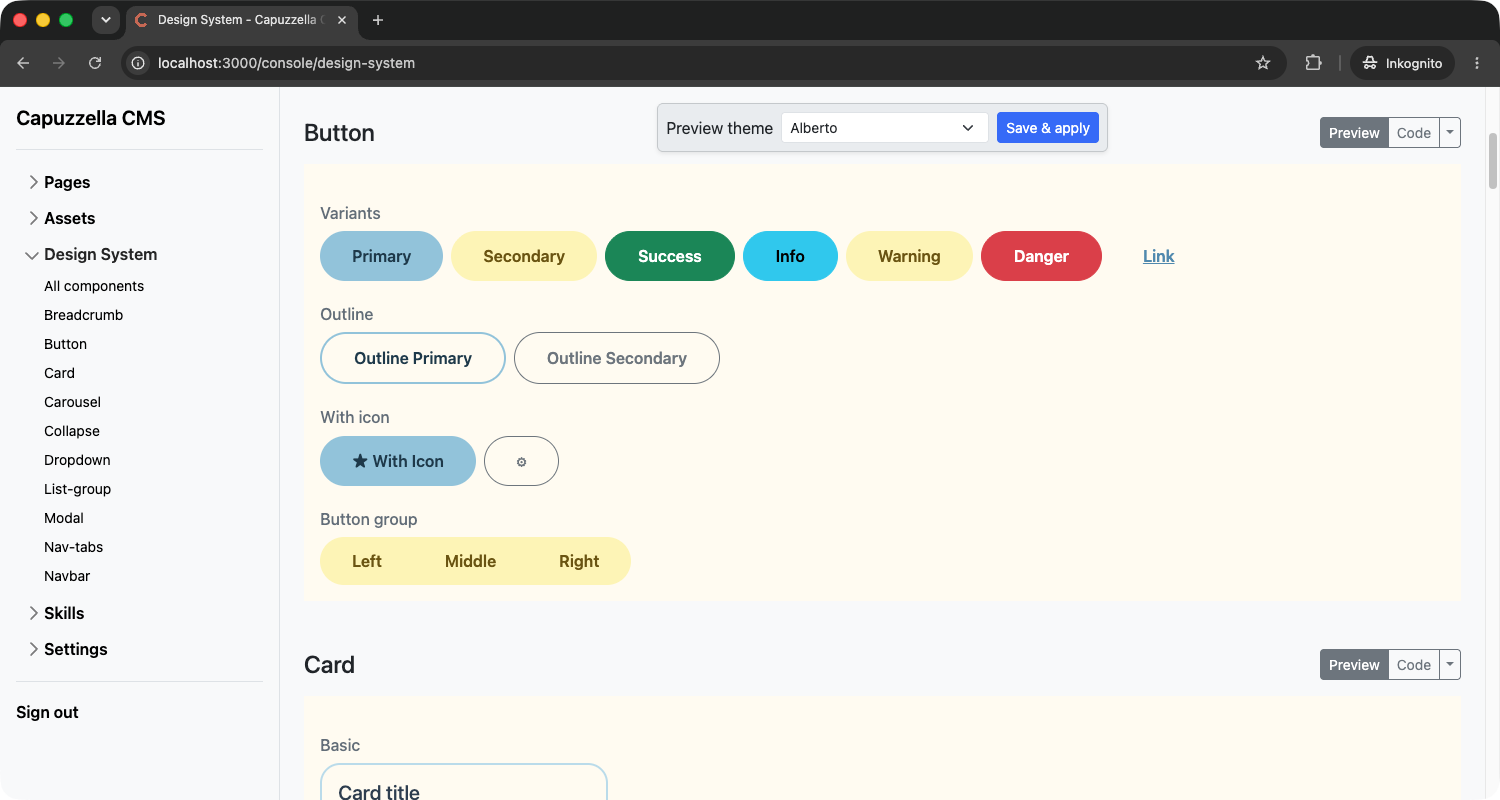Viewport: 1500px width, 800px height.
Task: Click the Inkognito profile button
Action: [x=1402, y=63]
